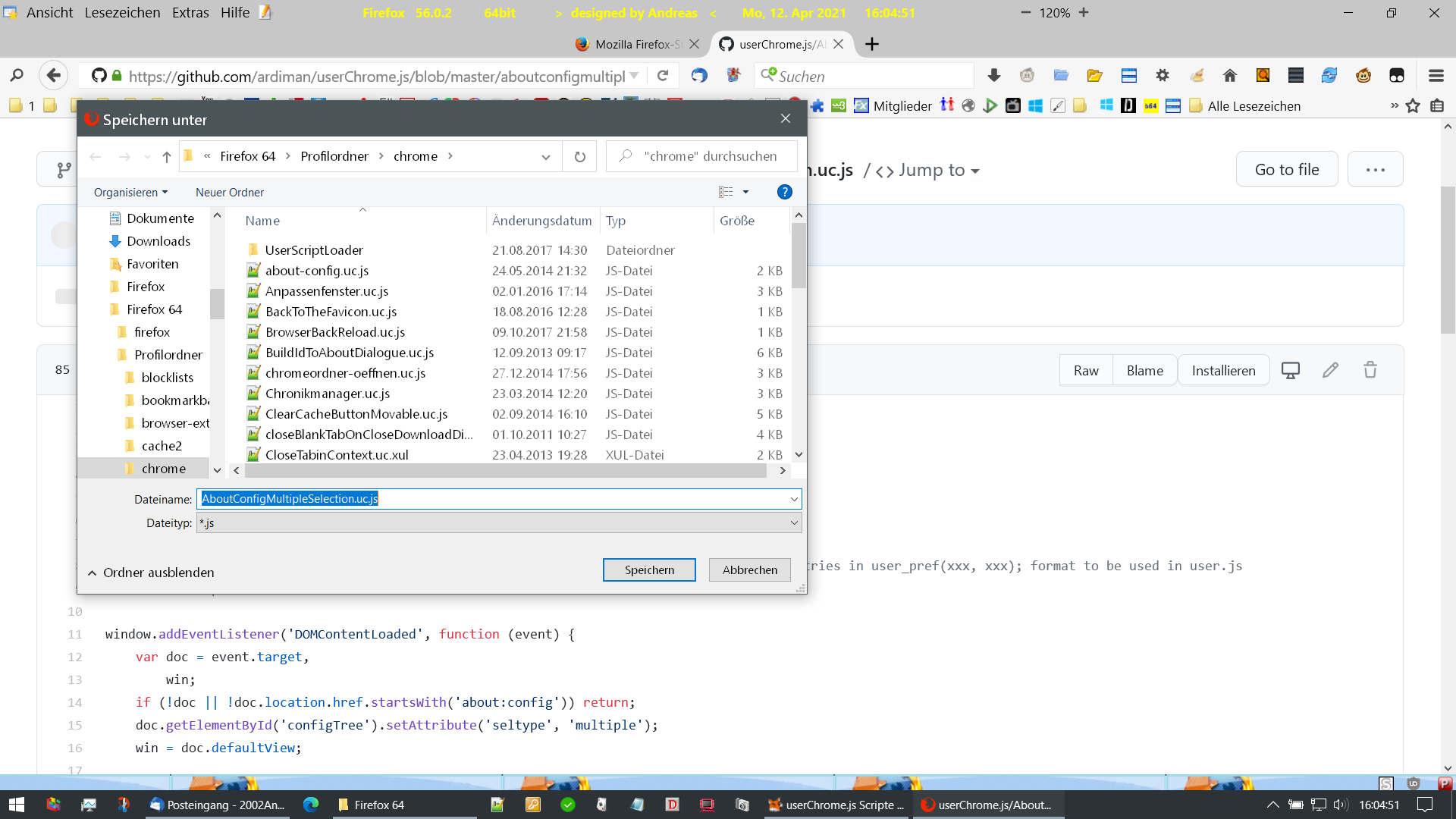Click the reload icon in the URL bar
Screen dimensions: 1456x819
click(x=663, y=76)
